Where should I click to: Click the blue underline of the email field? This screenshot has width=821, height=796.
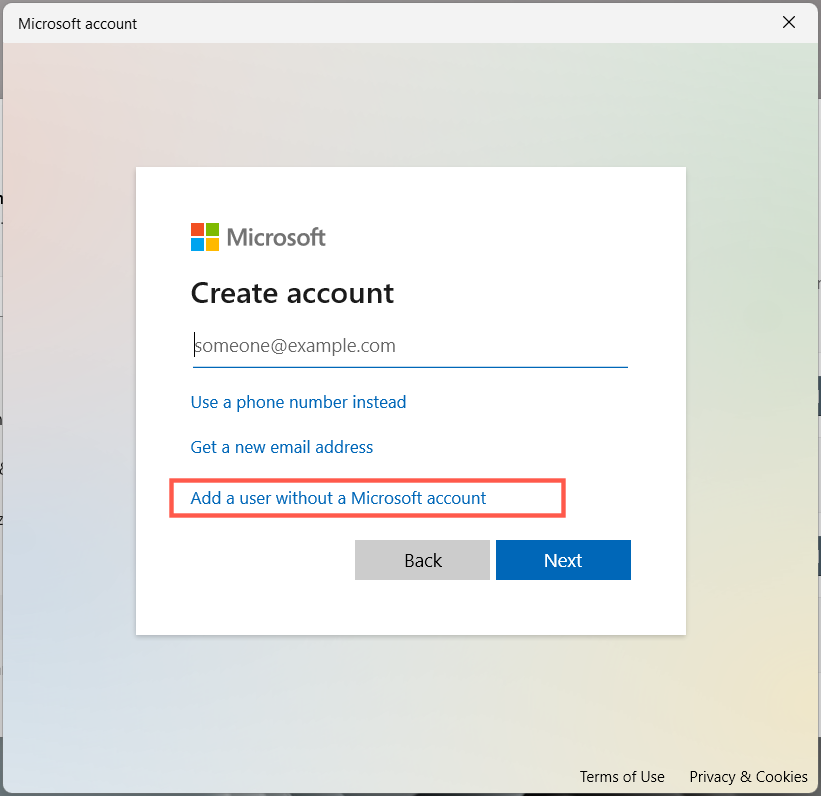[409, 367]
